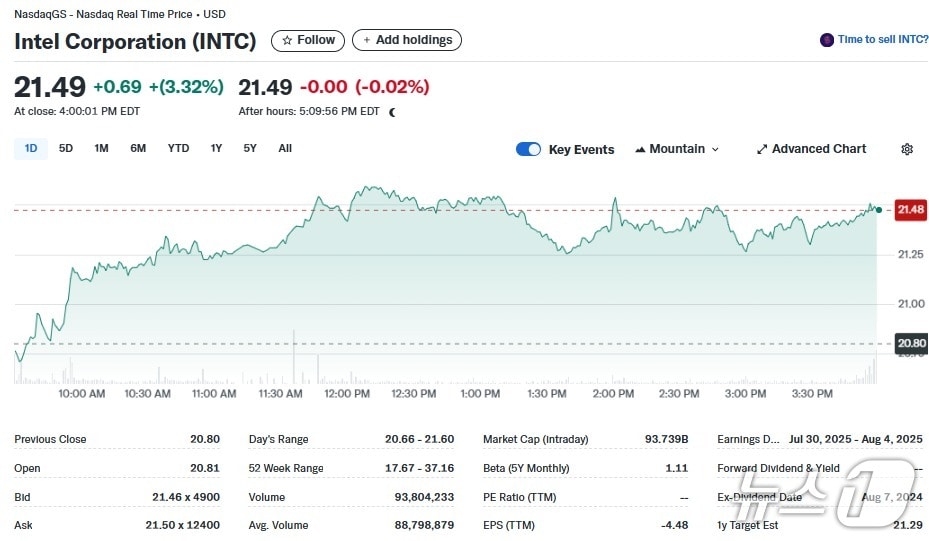929x541 pixels.
Task: Switch chart to the All range
Action: click(285, 148)
